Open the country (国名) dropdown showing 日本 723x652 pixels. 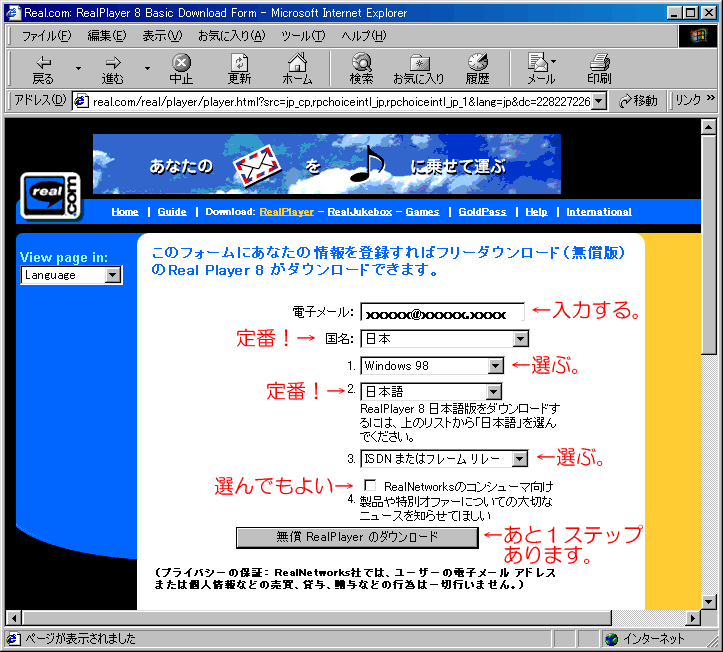tap(444, 339)
